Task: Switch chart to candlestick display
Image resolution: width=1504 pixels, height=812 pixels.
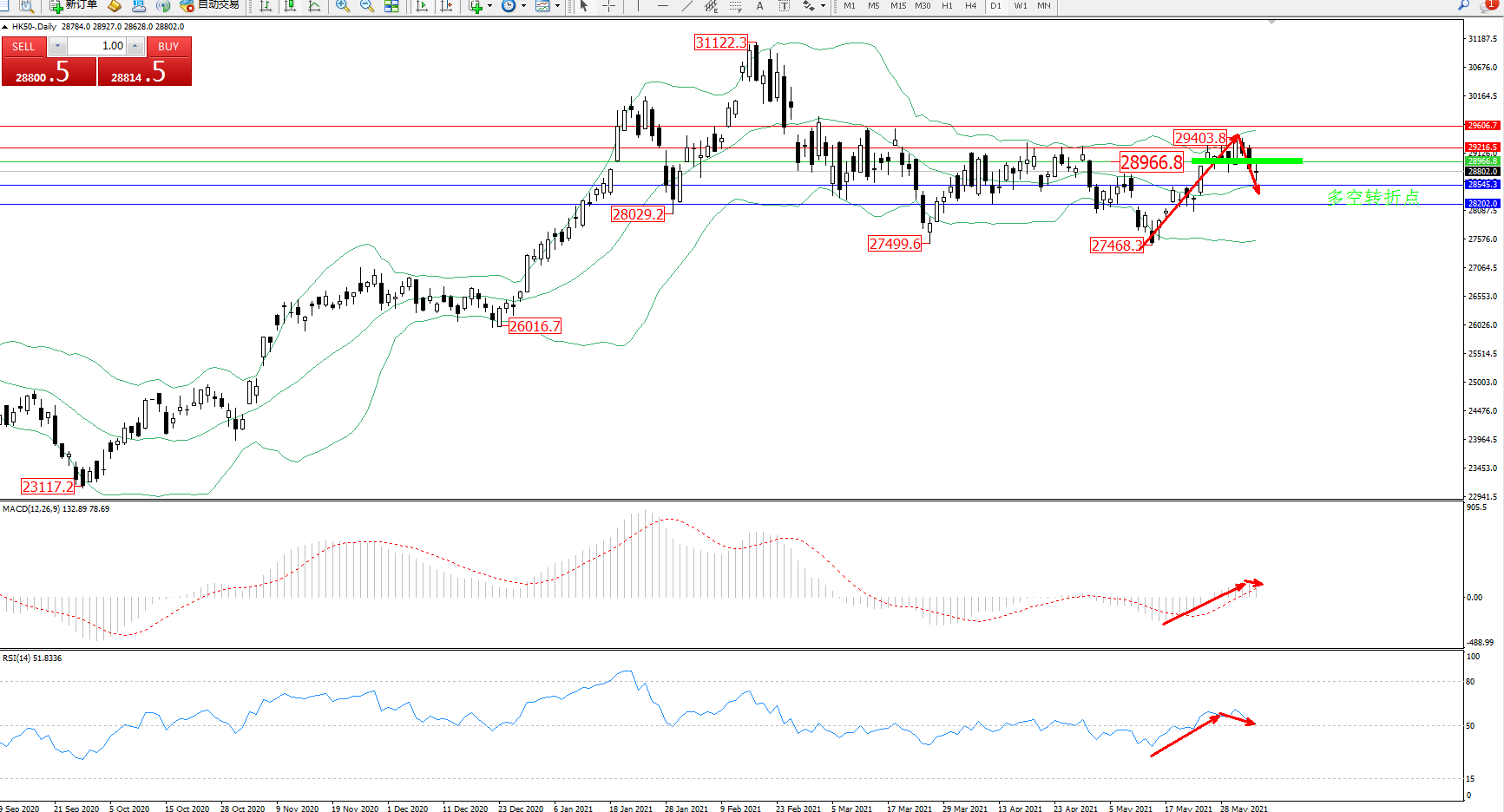Action: pos(290,6)
